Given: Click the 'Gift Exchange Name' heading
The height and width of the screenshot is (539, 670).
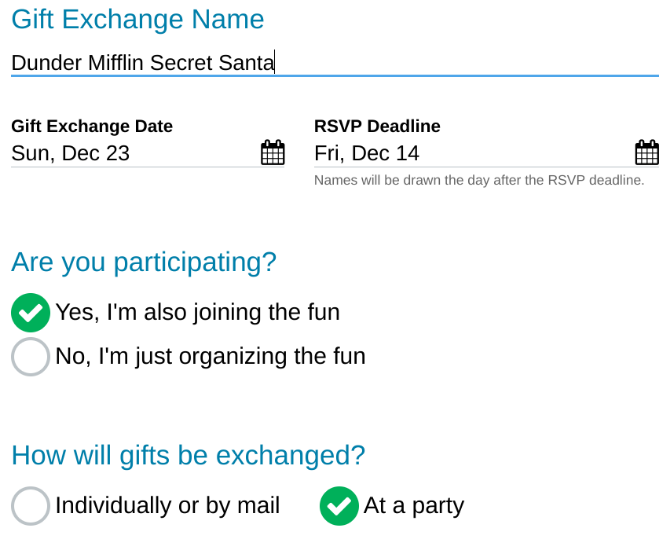Looking at the screenshot, I should (138, 20).
